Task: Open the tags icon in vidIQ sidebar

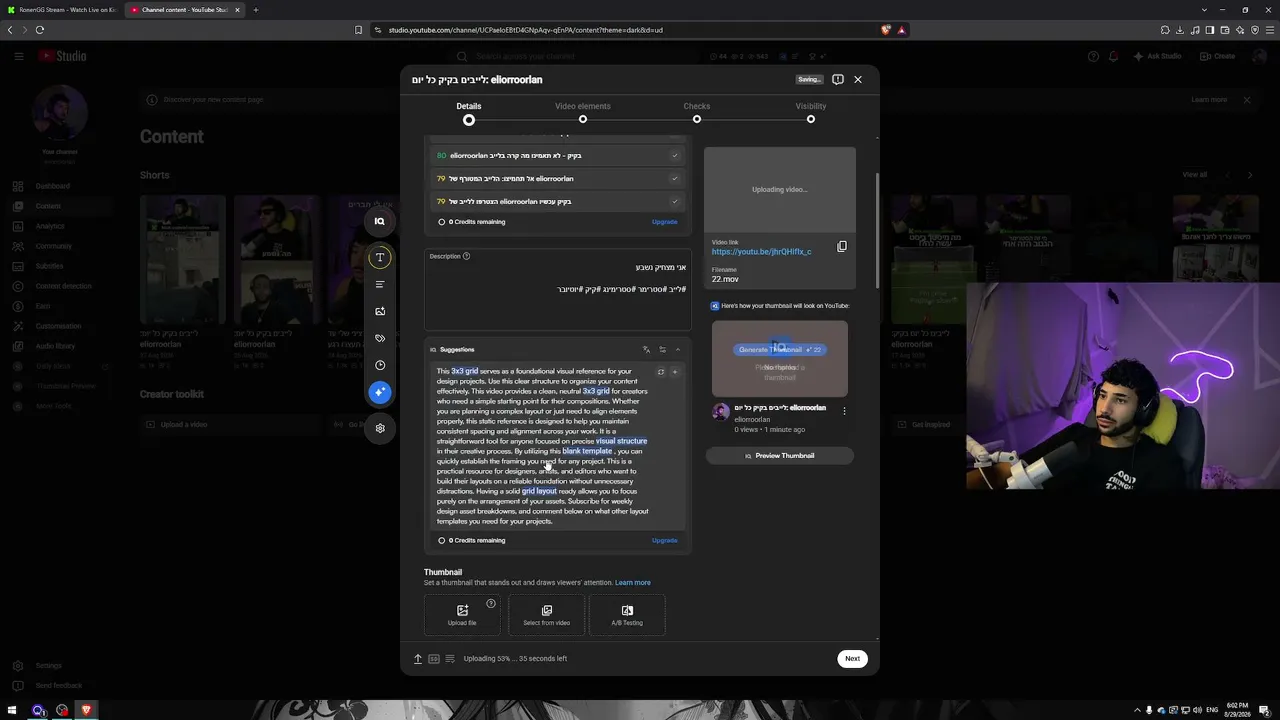Action: 379,338
